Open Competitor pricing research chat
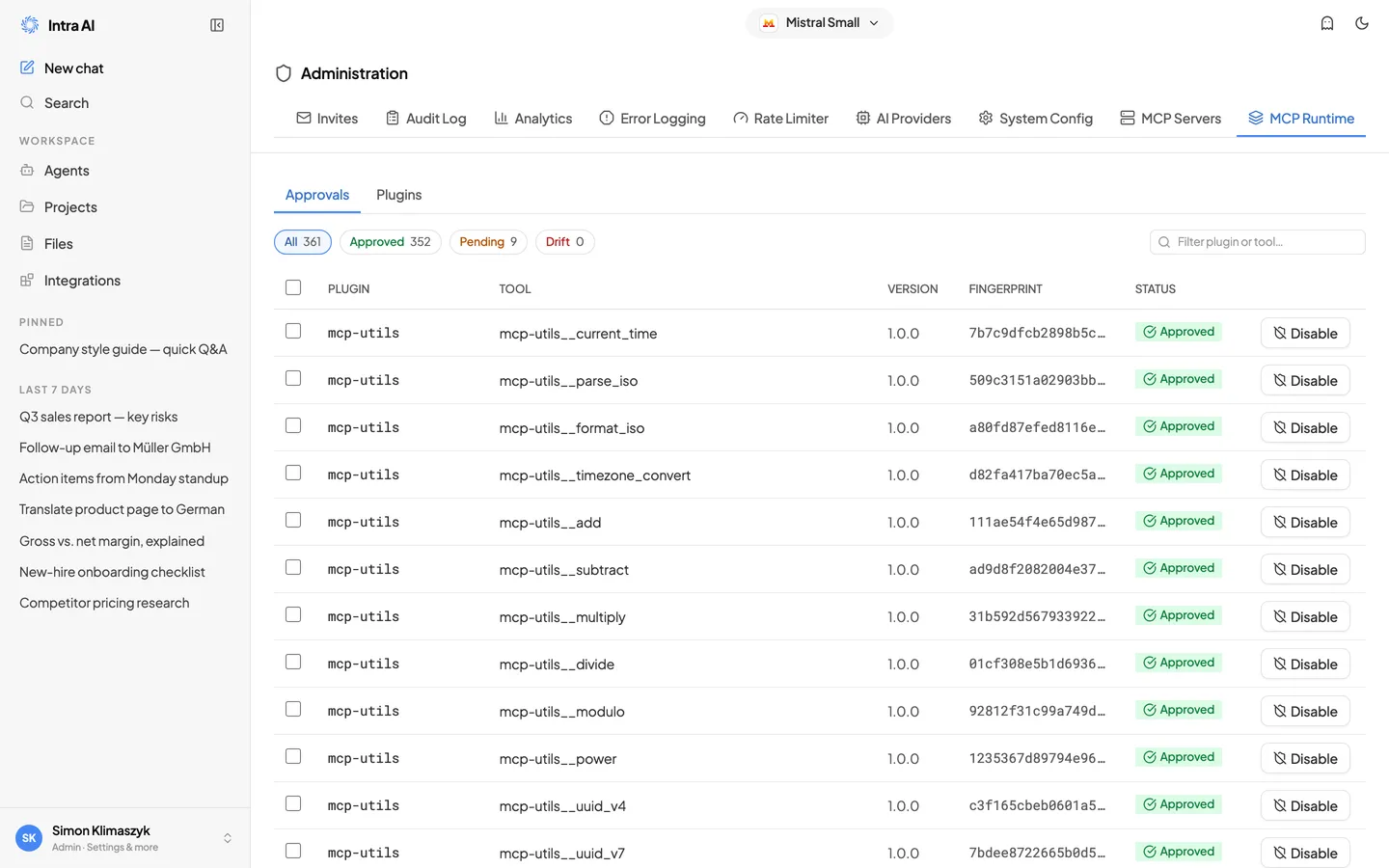The height and width of the screenshot is (868, 1389). point(104,603)
